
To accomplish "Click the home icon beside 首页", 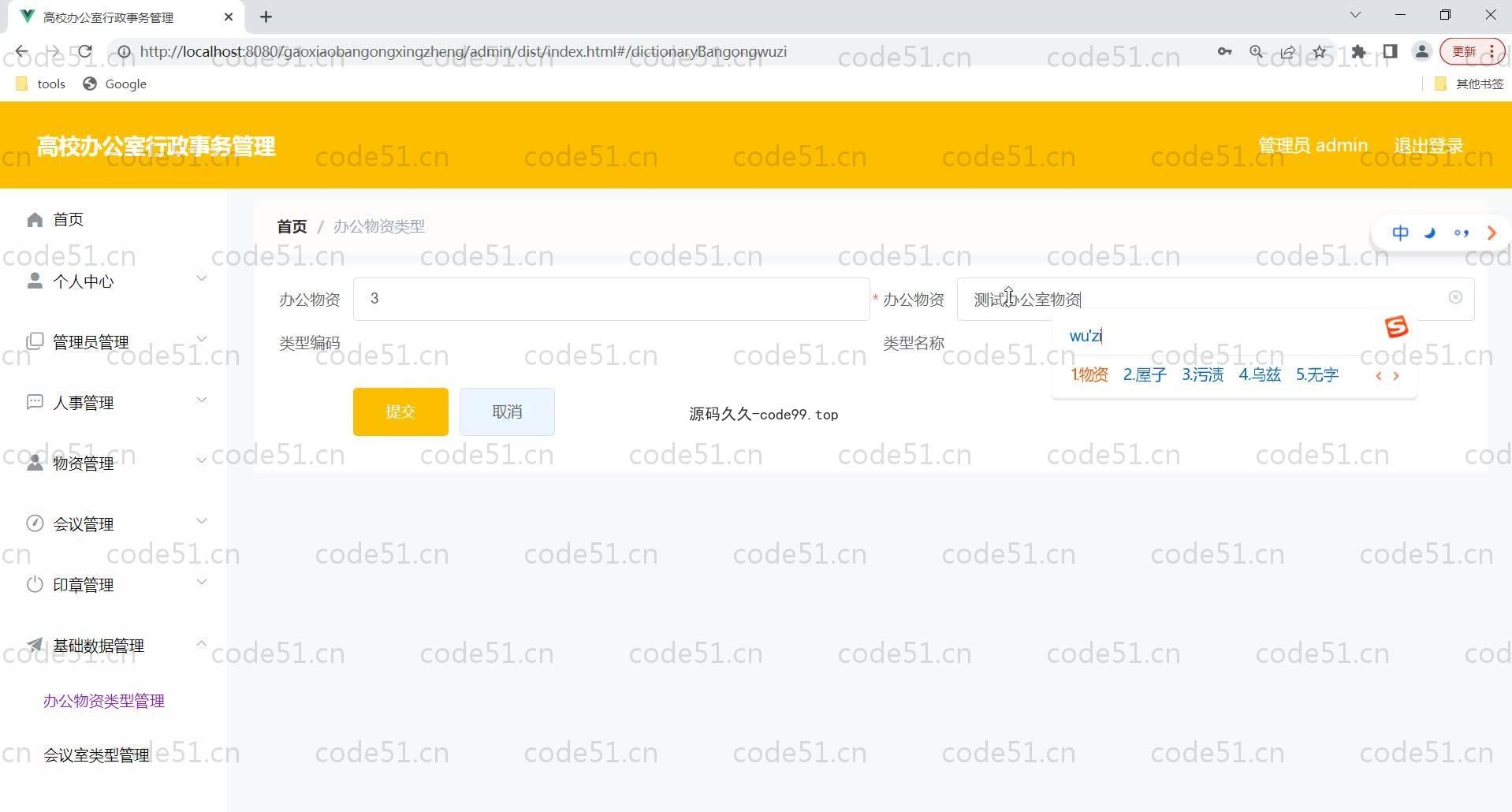I will coord(35,219).
